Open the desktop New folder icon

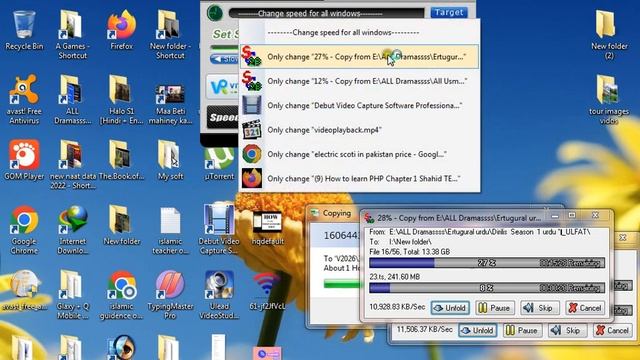(x=121, y=225)
